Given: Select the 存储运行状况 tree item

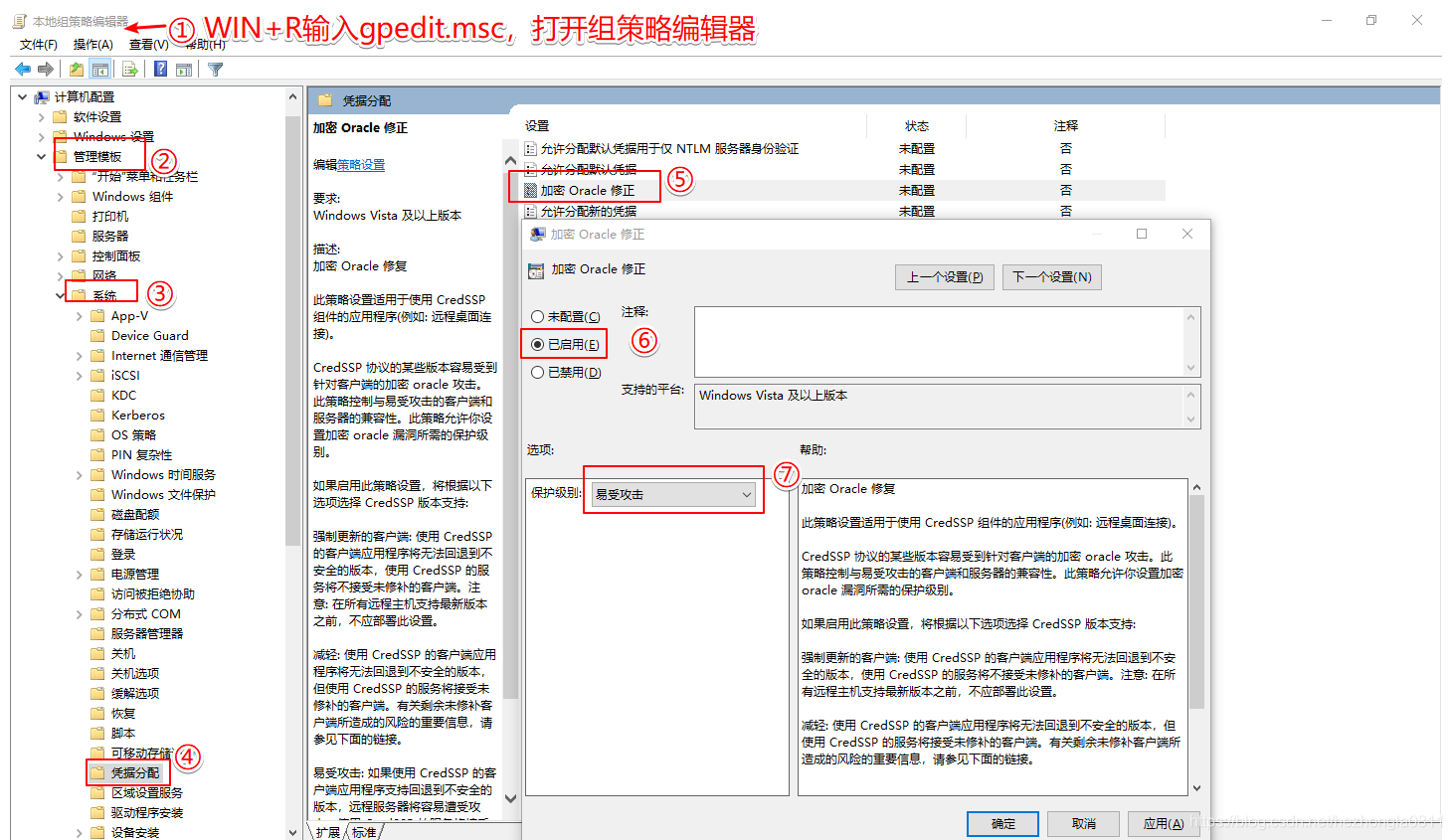Looking at the screenshot, I should (147, 534).
